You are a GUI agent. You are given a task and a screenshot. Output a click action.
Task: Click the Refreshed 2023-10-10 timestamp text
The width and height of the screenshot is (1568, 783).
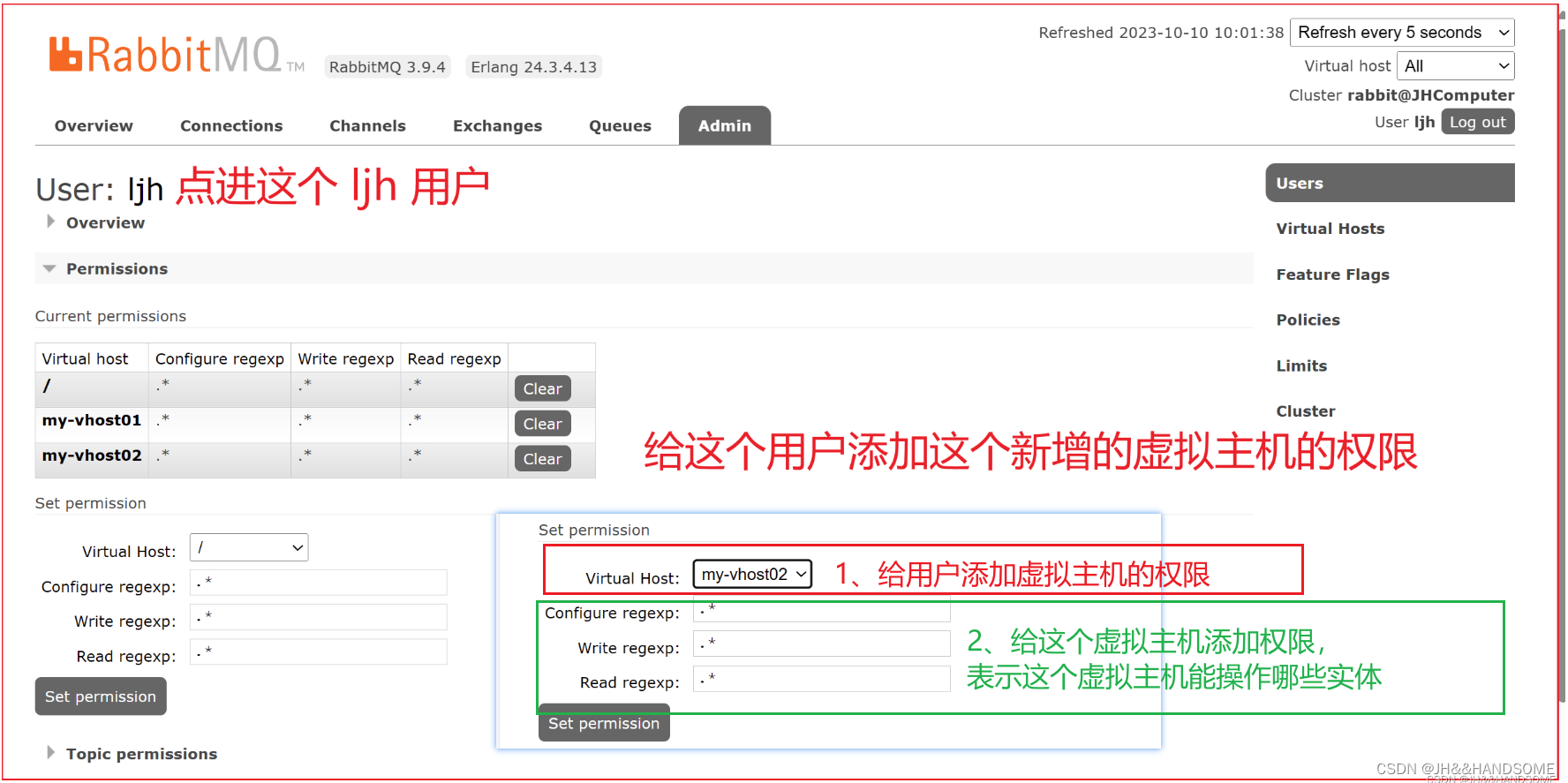pyautogui.click(x=1161, y=33)
